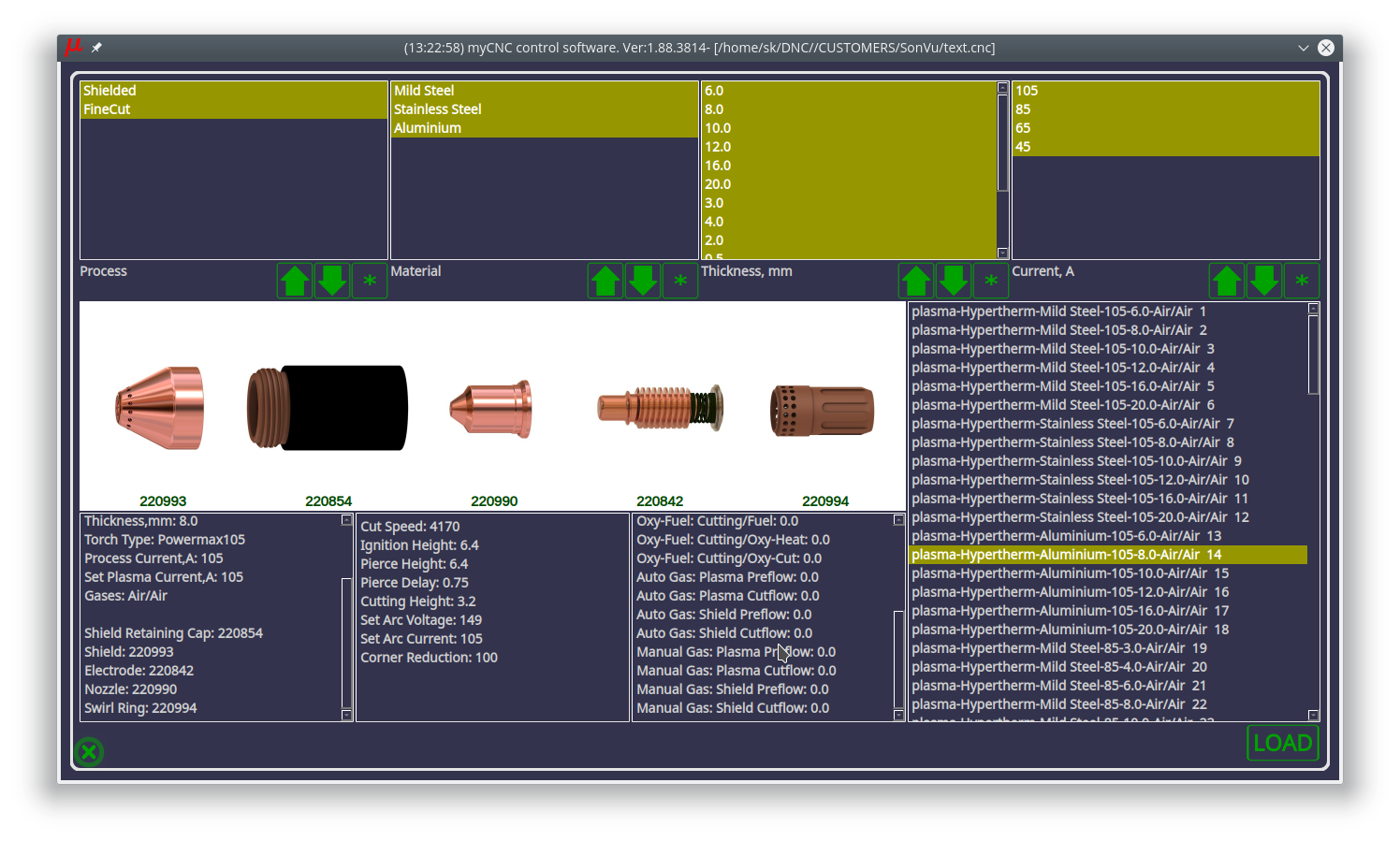The image size is (1400, 841).
Task: Click swirl ring 220994 part image
Action: coord(823,410)
